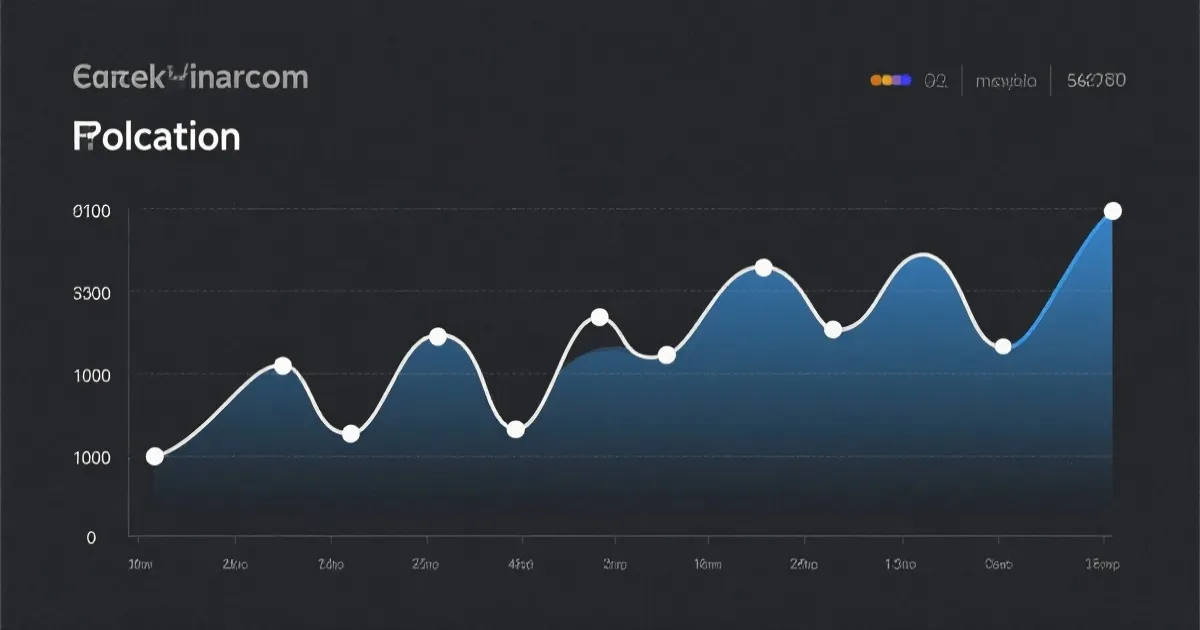Screen dimensions: 1200x630
Task: Click the '3300' y-axis label
Action: (x=92, y=293)
